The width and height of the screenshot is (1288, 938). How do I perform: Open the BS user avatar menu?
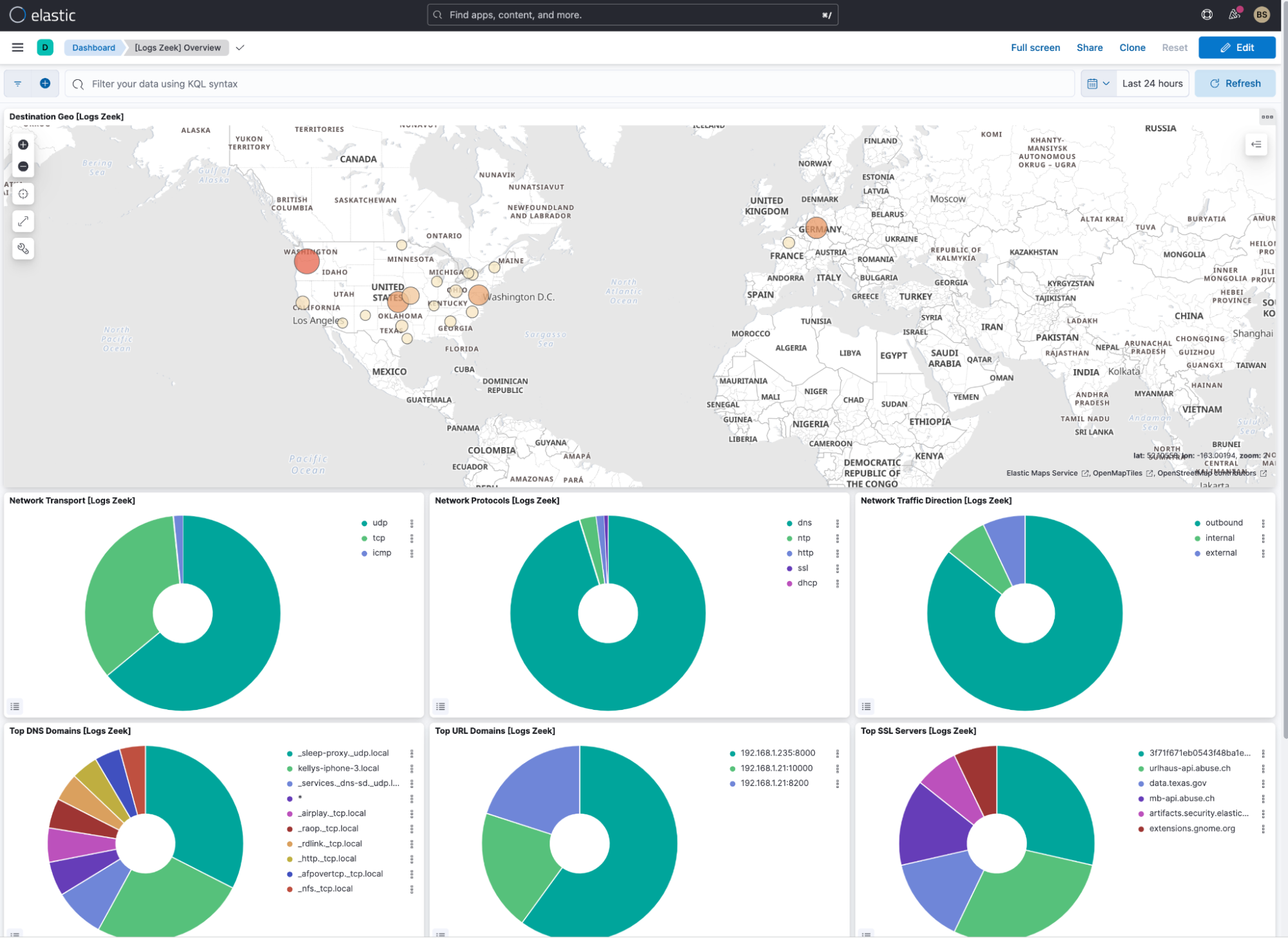coord(1262,14)
